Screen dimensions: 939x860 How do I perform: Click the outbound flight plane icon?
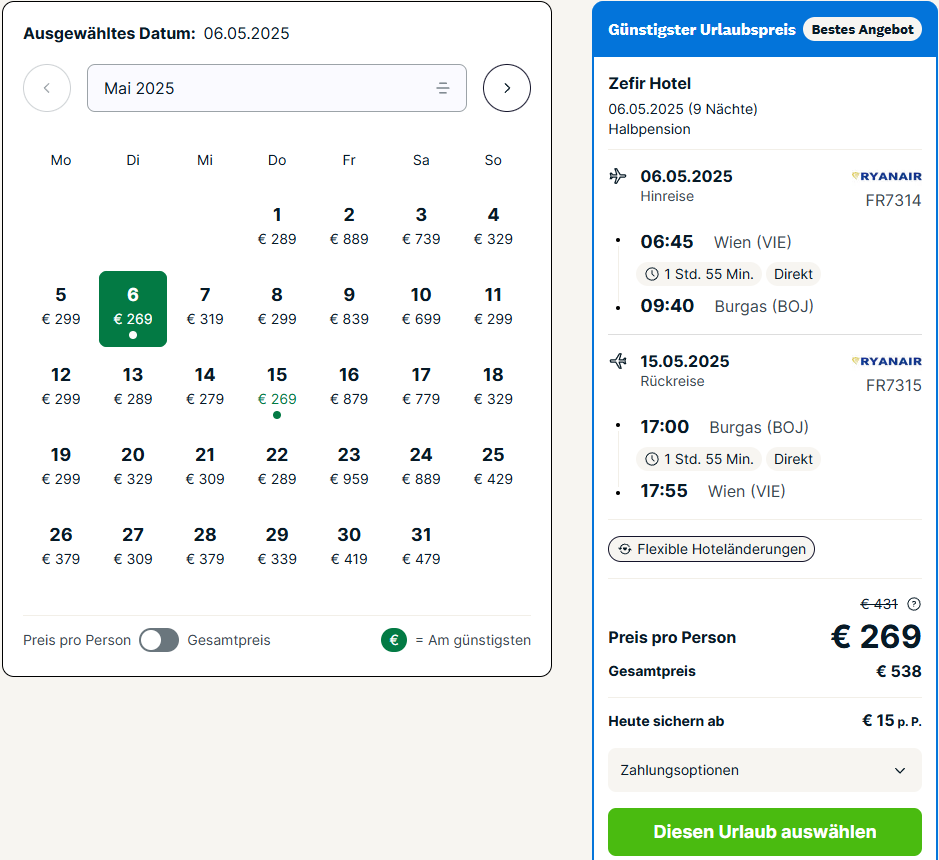pyautogui.click(x=618, y=176)
